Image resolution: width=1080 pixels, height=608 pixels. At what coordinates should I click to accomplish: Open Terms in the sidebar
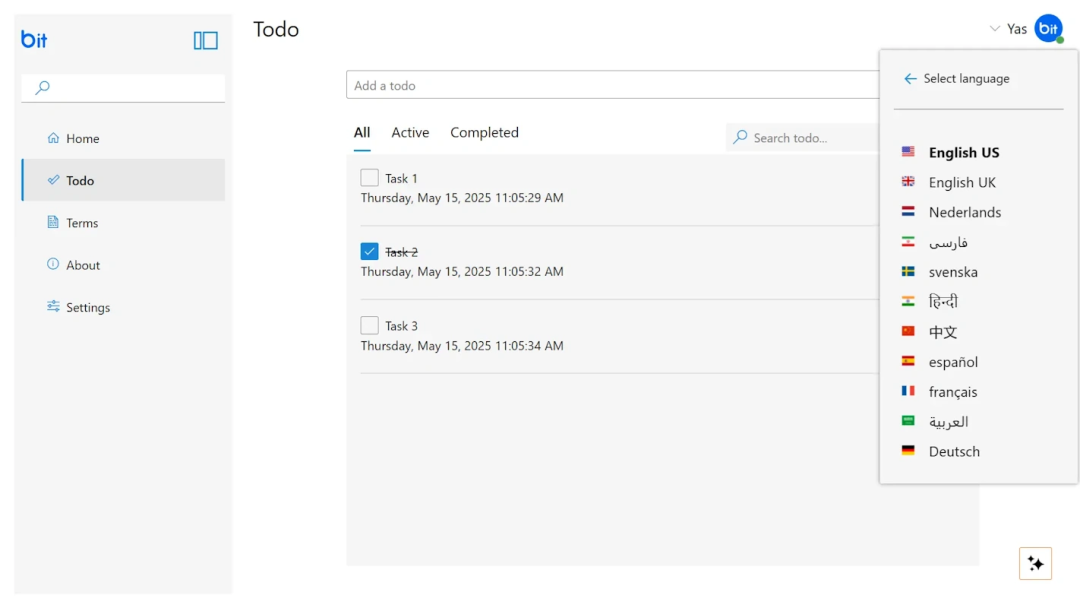coord(123,222)
